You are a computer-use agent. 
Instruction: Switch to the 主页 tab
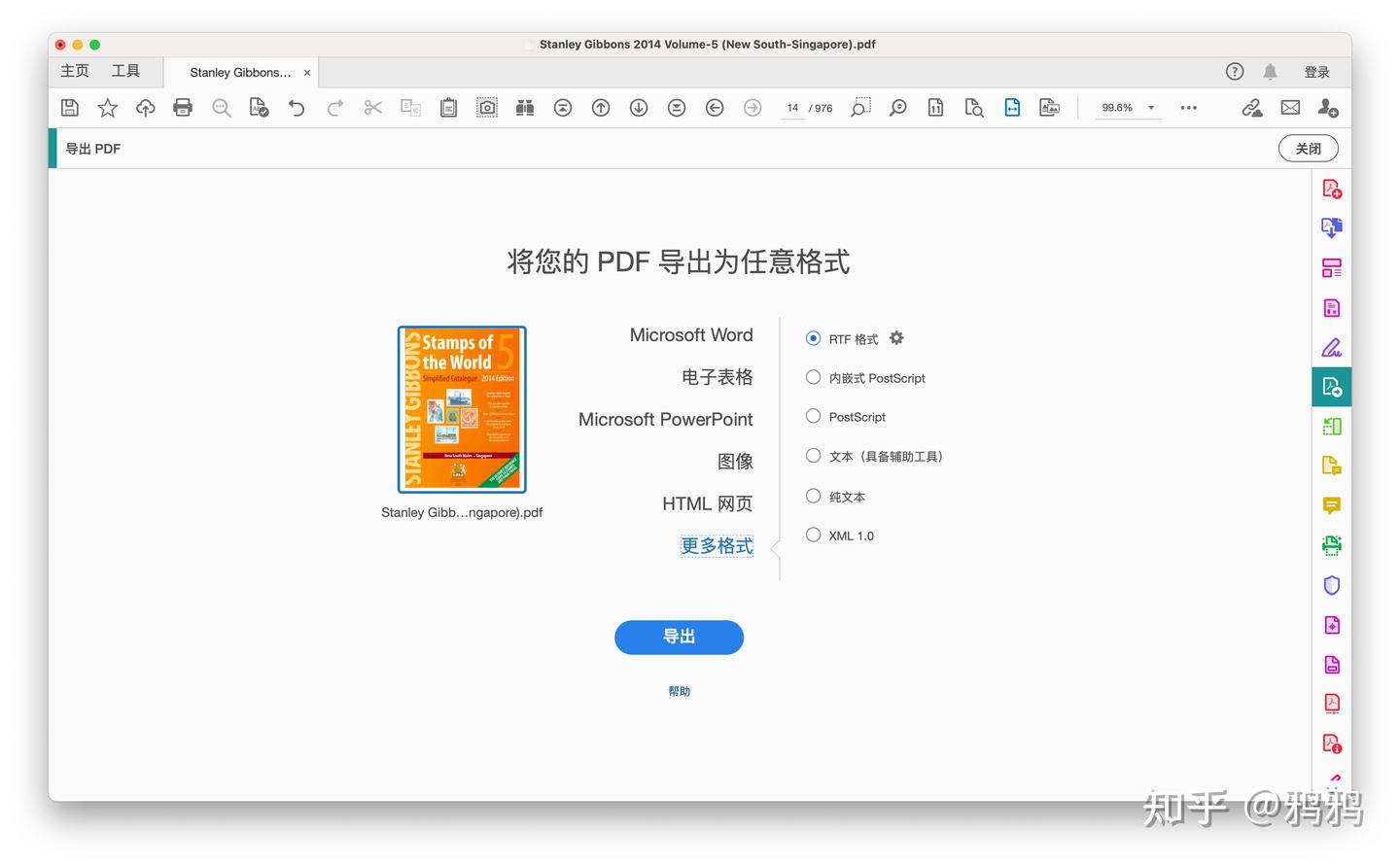point(74,71)
